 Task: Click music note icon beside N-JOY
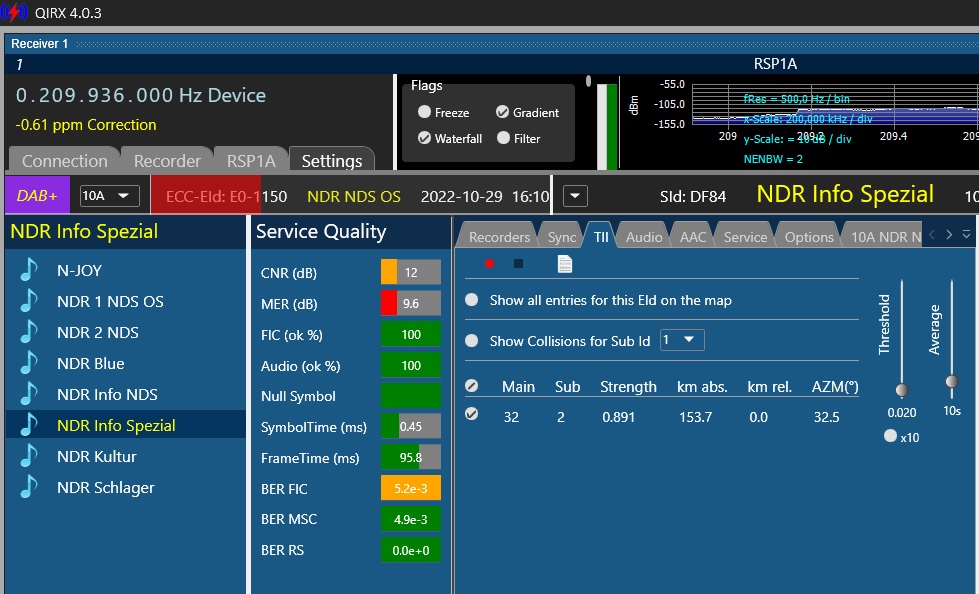(x=29, y=270)
